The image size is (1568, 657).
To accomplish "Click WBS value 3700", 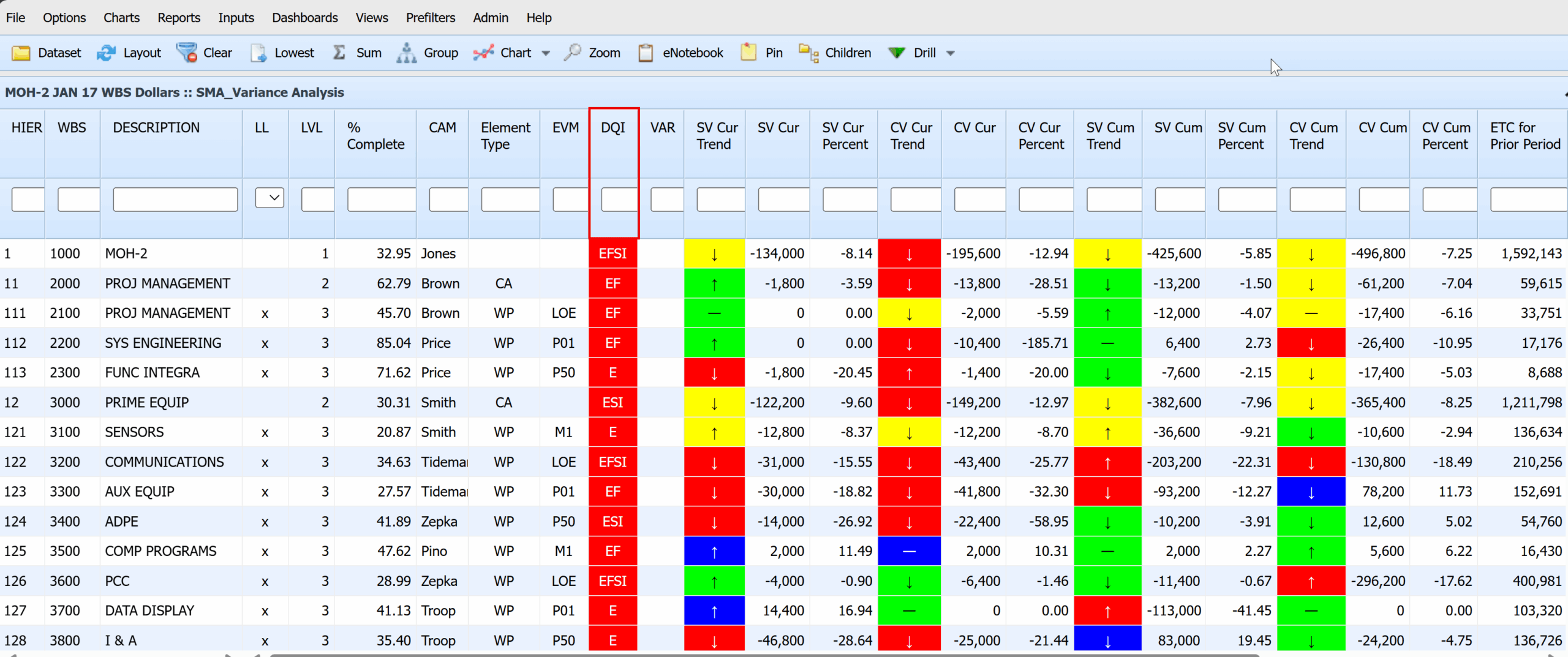I will [x=65, y=611].
